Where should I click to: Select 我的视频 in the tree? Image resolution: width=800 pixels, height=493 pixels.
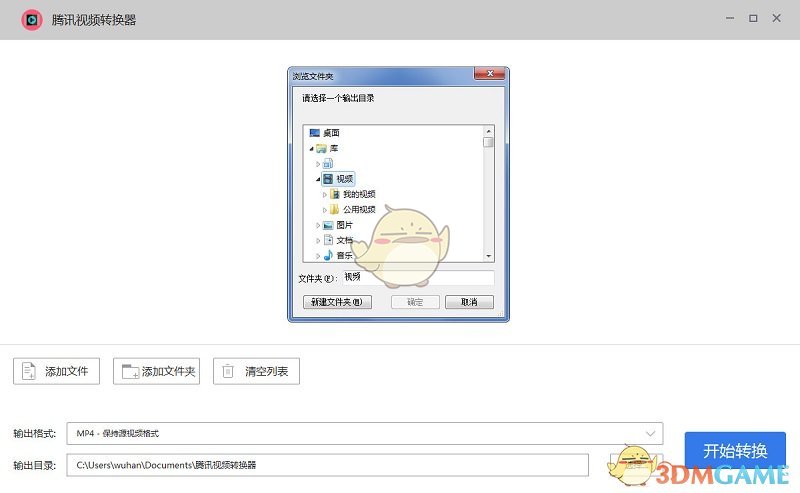coord(359,194)
